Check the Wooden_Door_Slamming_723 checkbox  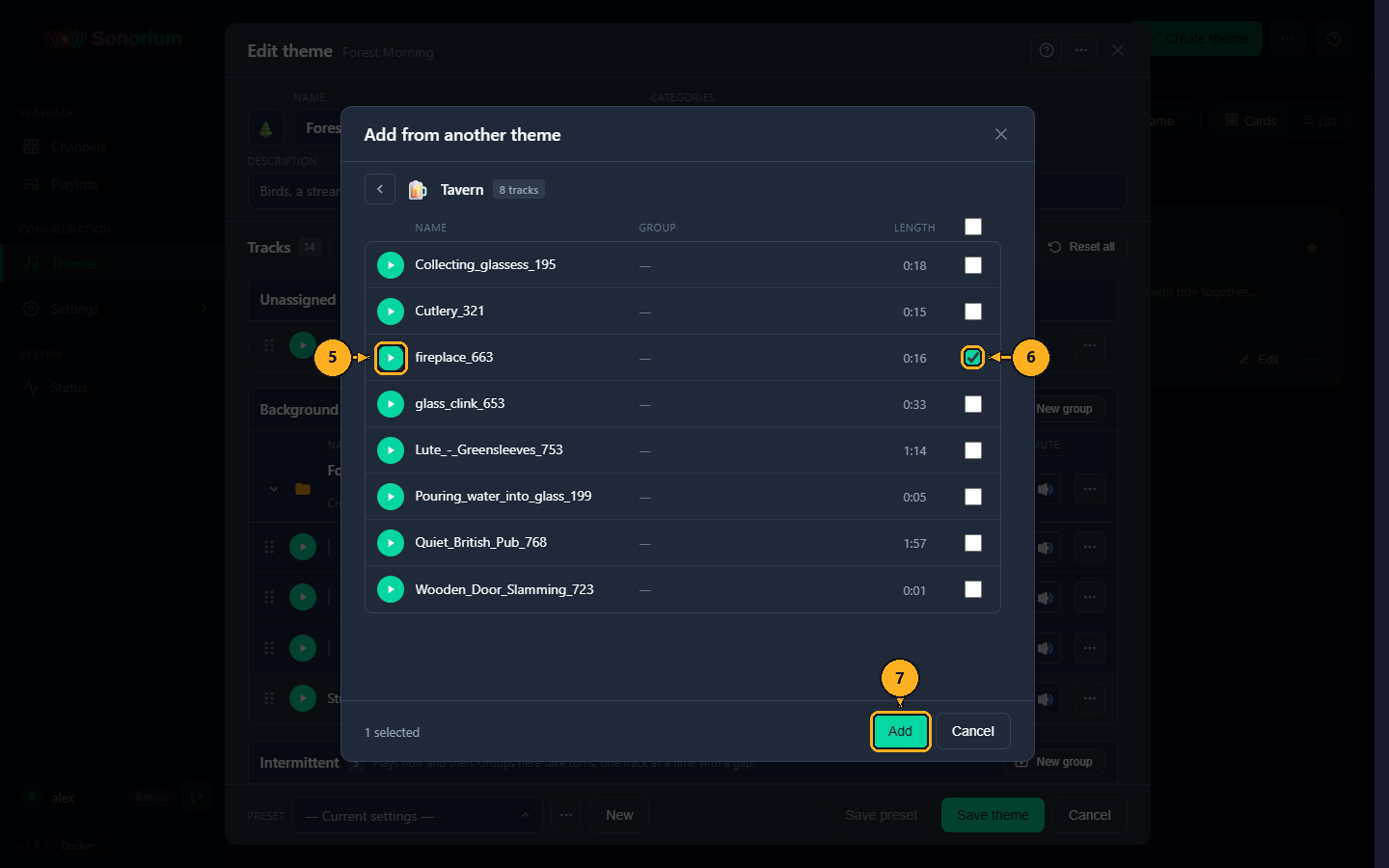[x=973, y=589]
